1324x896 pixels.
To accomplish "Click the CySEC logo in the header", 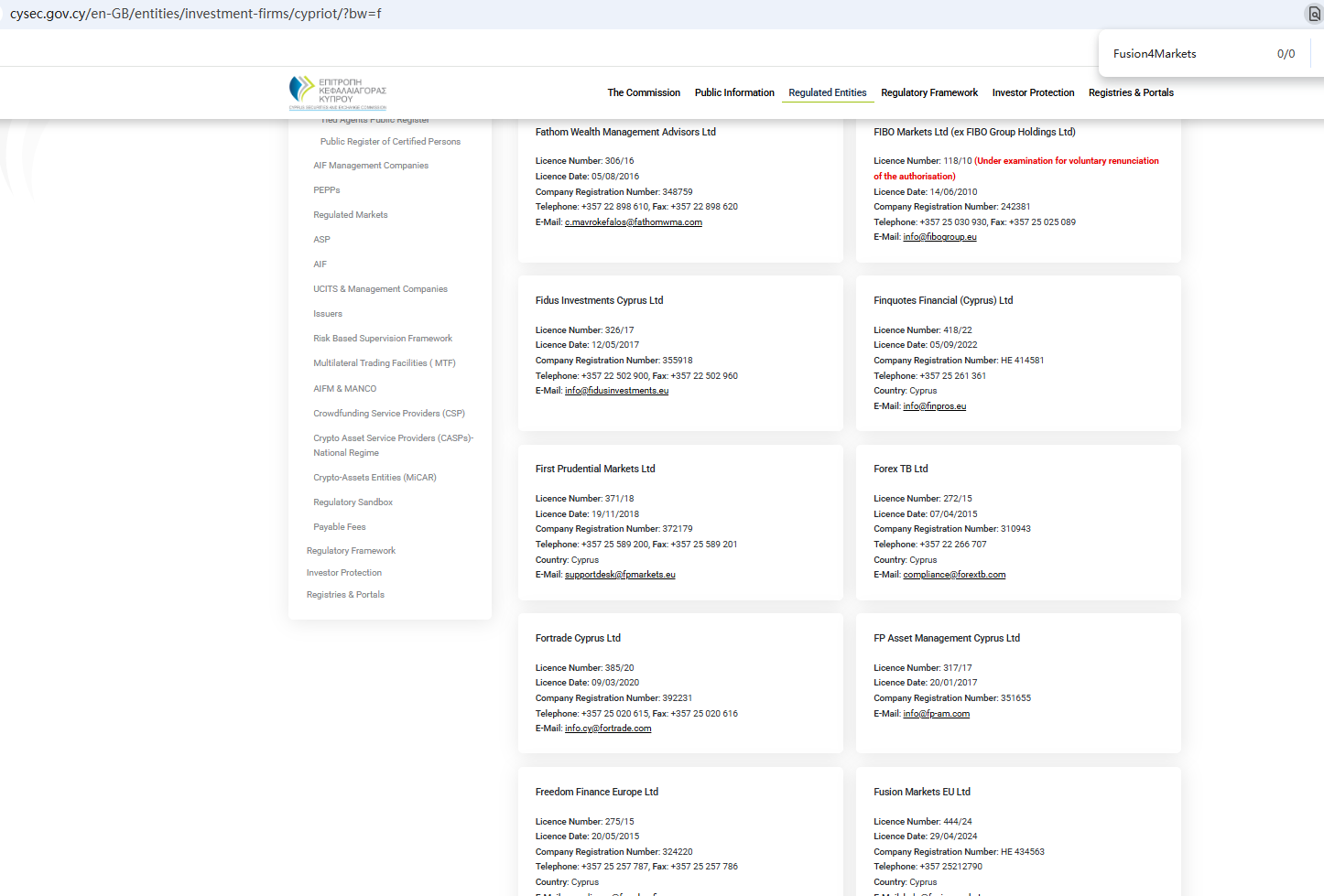I will pyautogui.click(x=337, y=92).
